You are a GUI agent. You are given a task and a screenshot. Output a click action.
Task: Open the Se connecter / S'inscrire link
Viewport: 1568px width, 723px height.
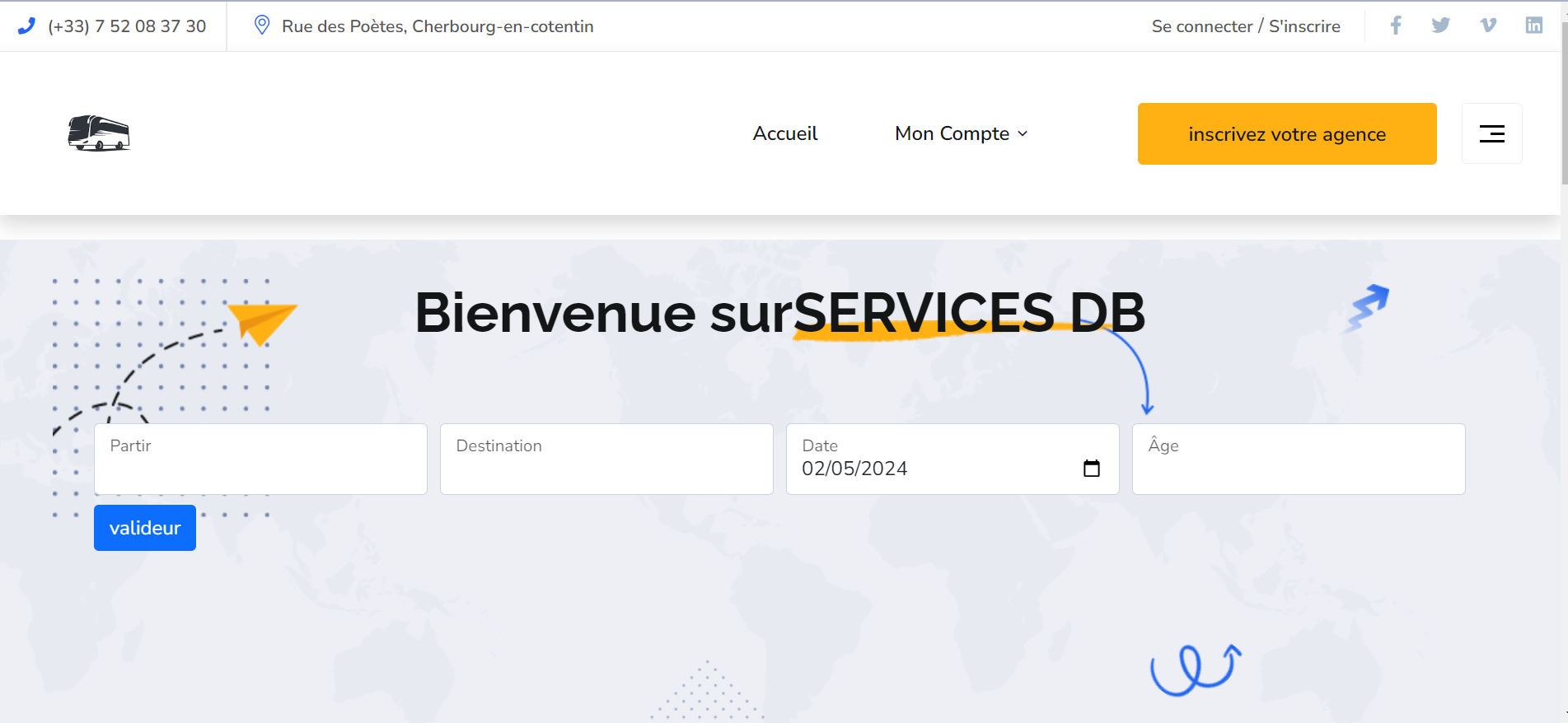(x=1245, y=26)
